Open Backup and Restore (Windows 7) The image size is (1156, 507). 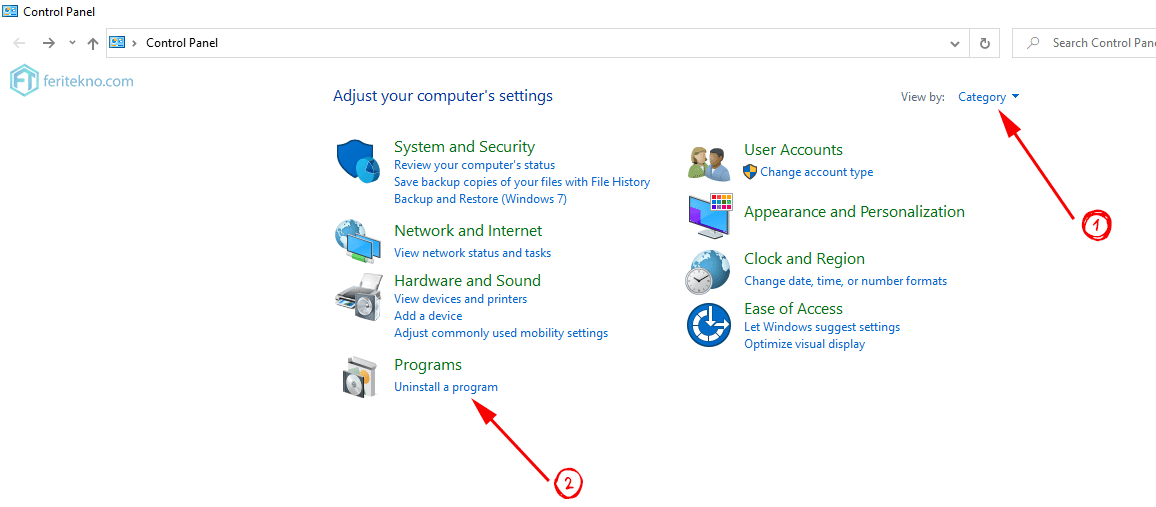tap(481, 199)
